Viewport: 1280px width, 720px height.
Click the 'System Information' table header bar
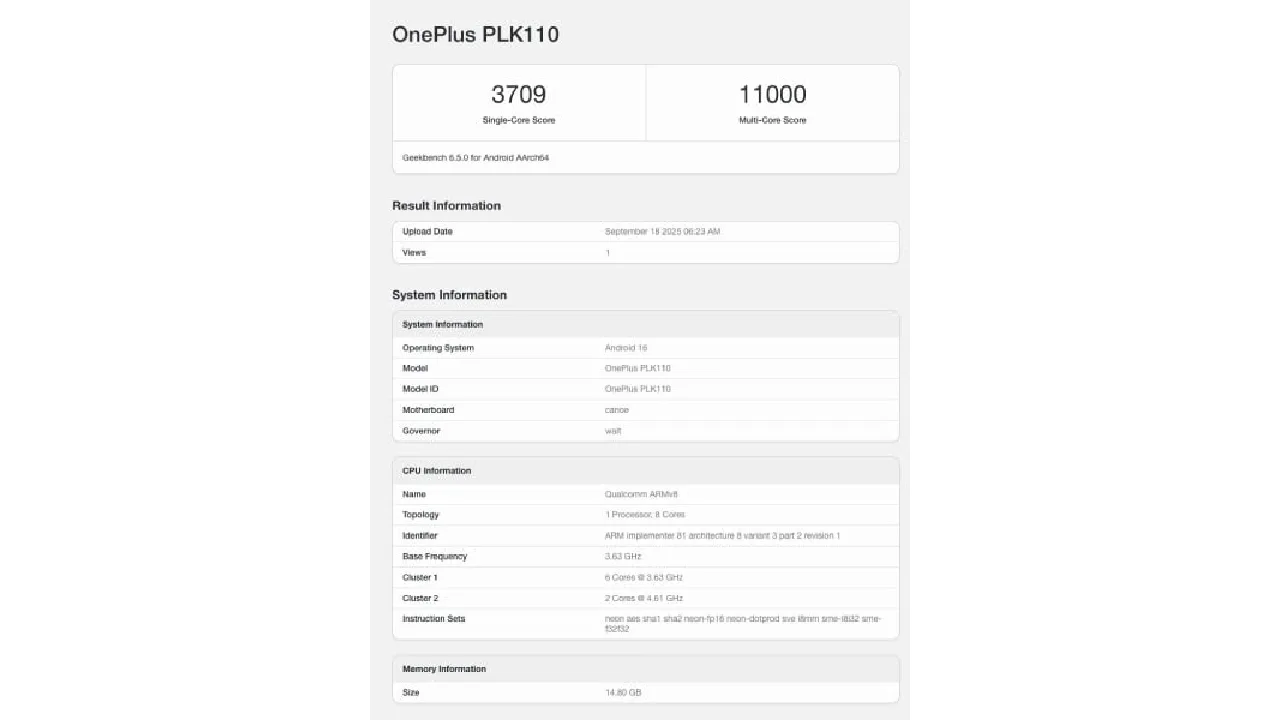pos(645,324)
